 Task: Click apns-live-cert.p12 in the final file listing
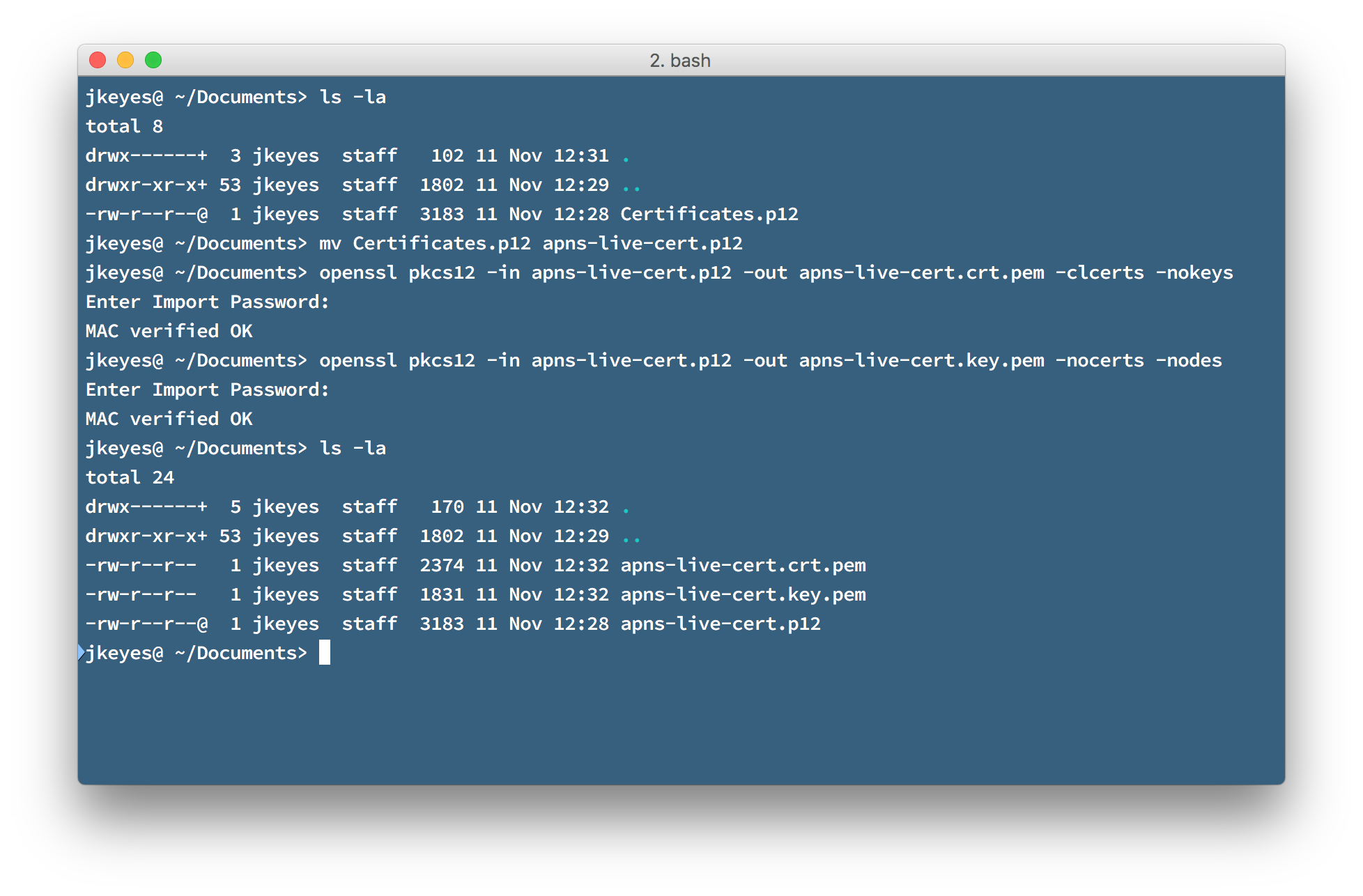(x=721, y=624)
